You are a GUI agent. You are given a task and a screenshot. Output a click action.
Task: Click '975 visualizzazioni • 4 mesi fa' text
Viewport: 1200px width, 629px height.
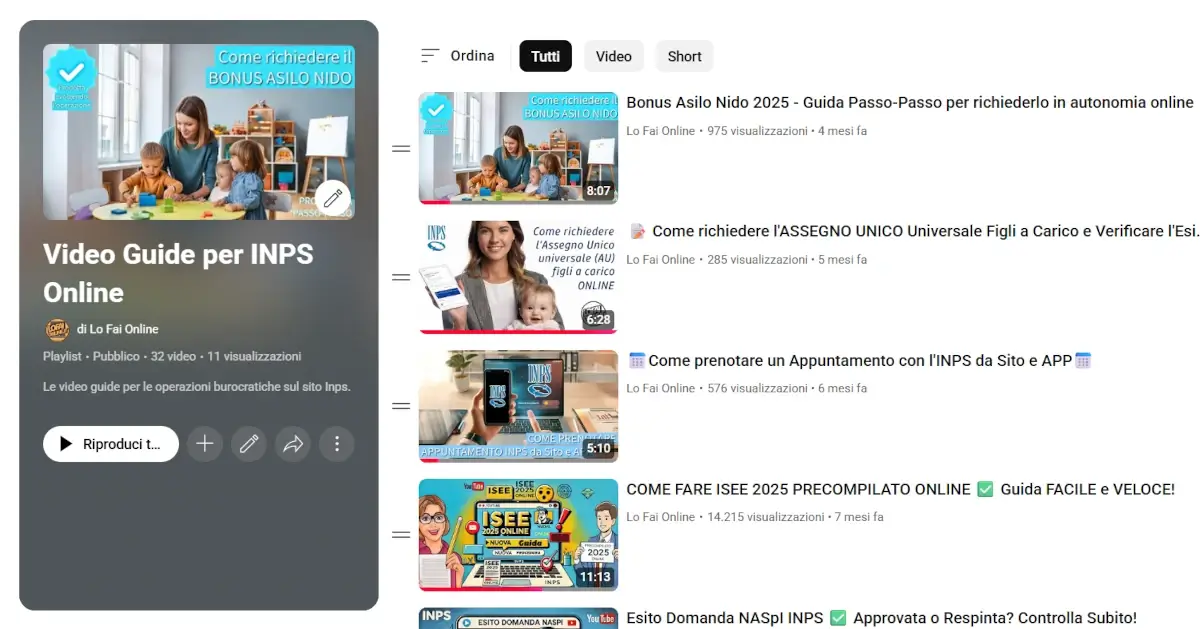[787, 131]
